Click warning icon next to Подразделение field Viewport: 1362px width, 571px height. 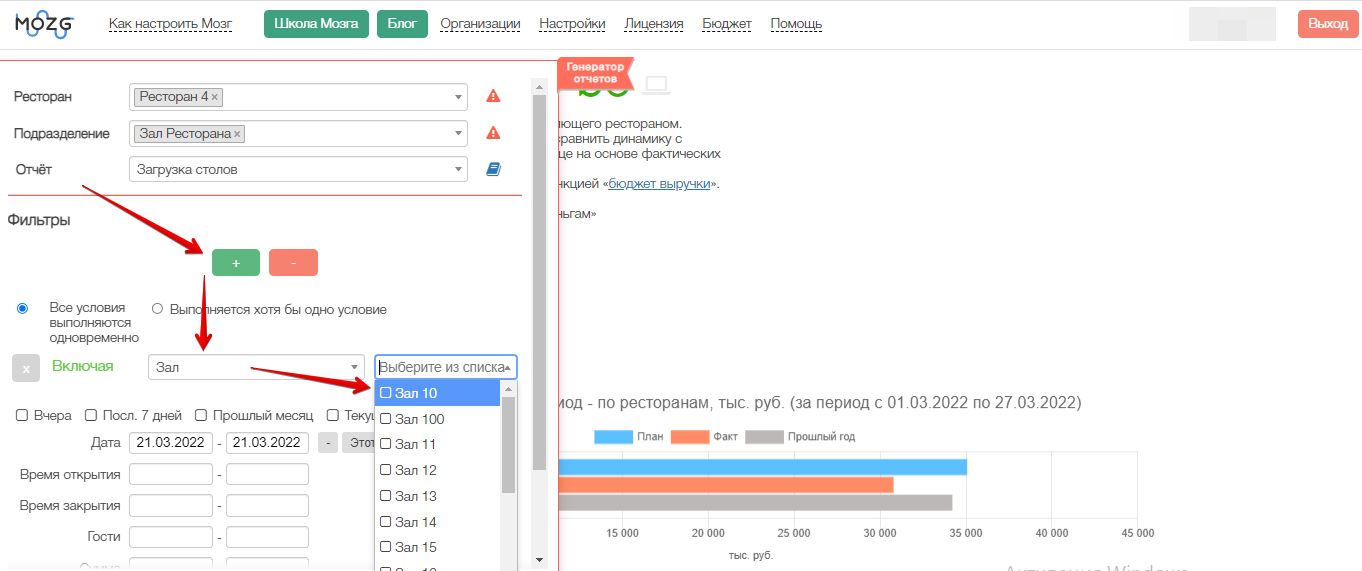(493, 133)
